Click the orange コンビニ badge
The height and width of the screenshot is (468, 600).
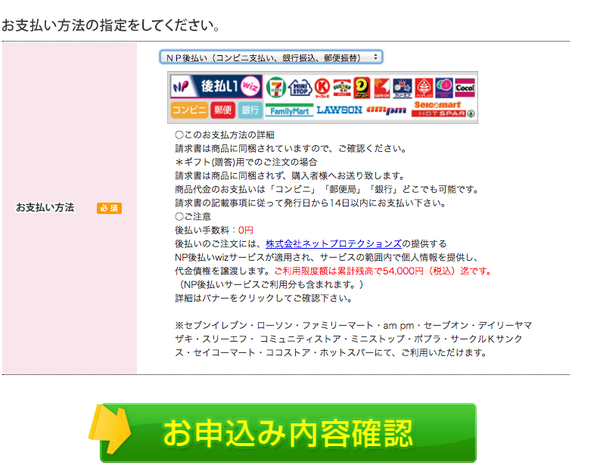coord(189,110)
